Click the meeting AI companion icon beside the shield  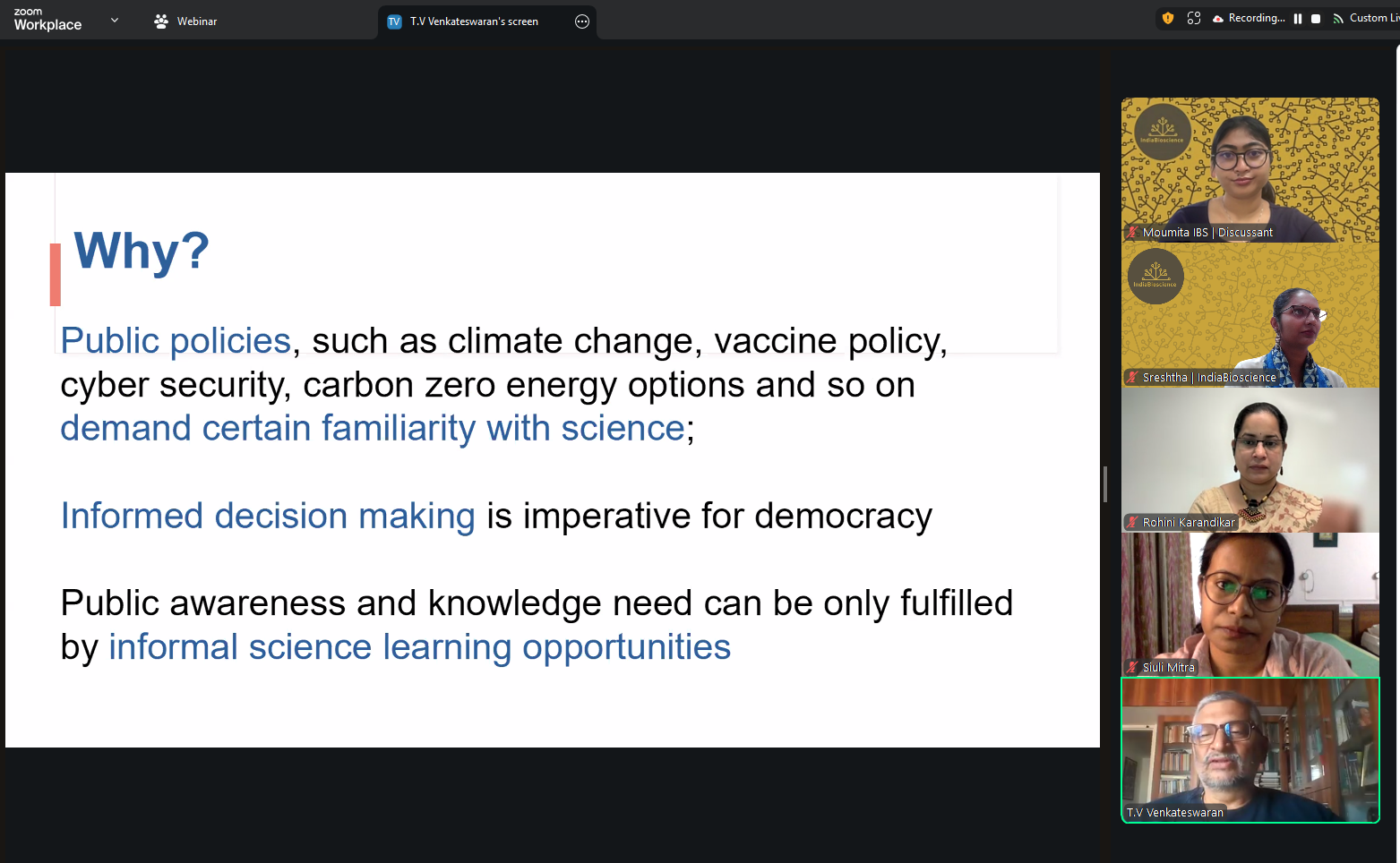(x=1193, y=18)
